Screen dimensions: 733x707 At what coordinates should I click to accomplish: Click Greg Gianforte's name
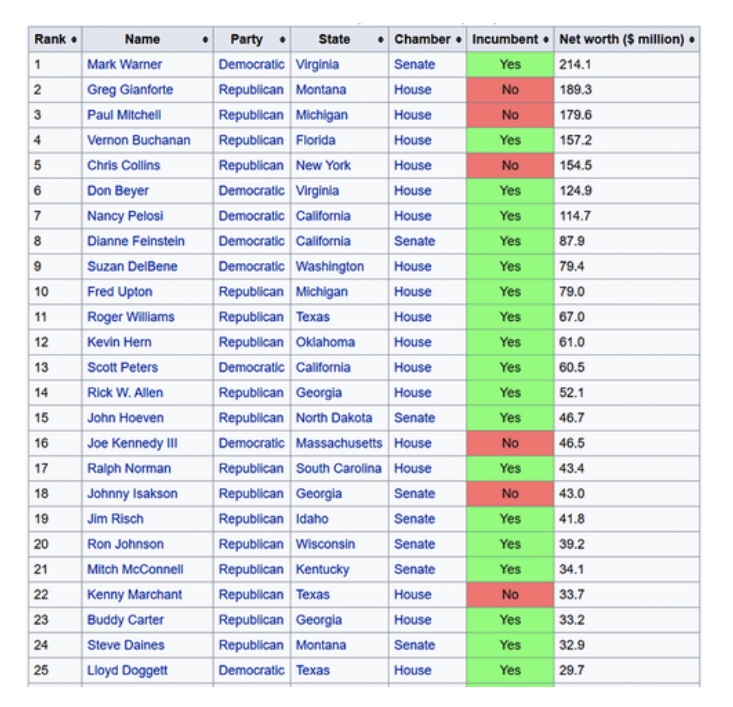[x=130, y=90]
